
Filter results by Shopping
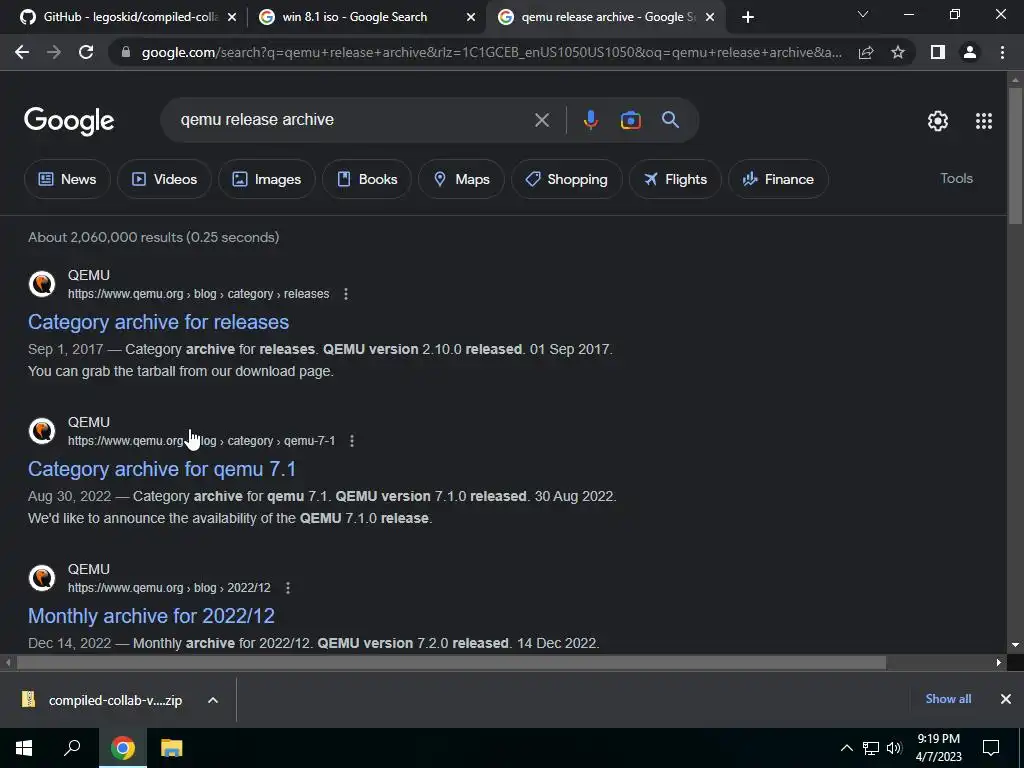click(567, 179)
